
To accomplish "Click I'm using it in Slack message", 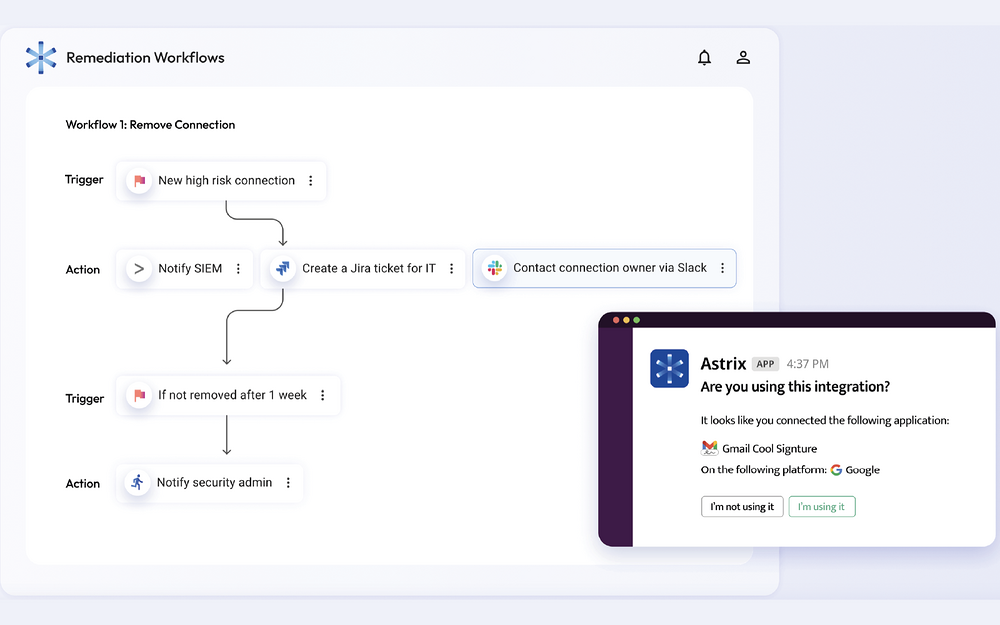I will point(821,506).
